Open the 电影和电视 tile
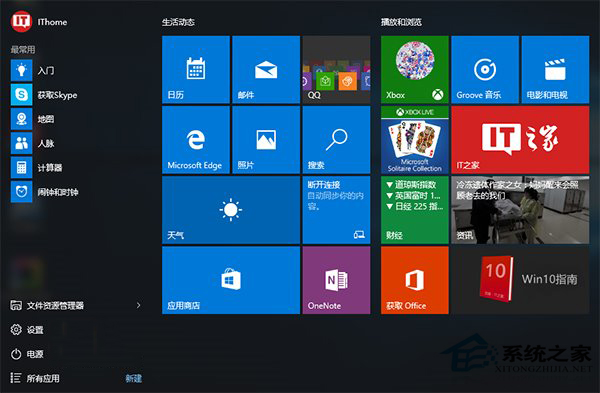Screen dimensions: 600x393 coord(555,70)
